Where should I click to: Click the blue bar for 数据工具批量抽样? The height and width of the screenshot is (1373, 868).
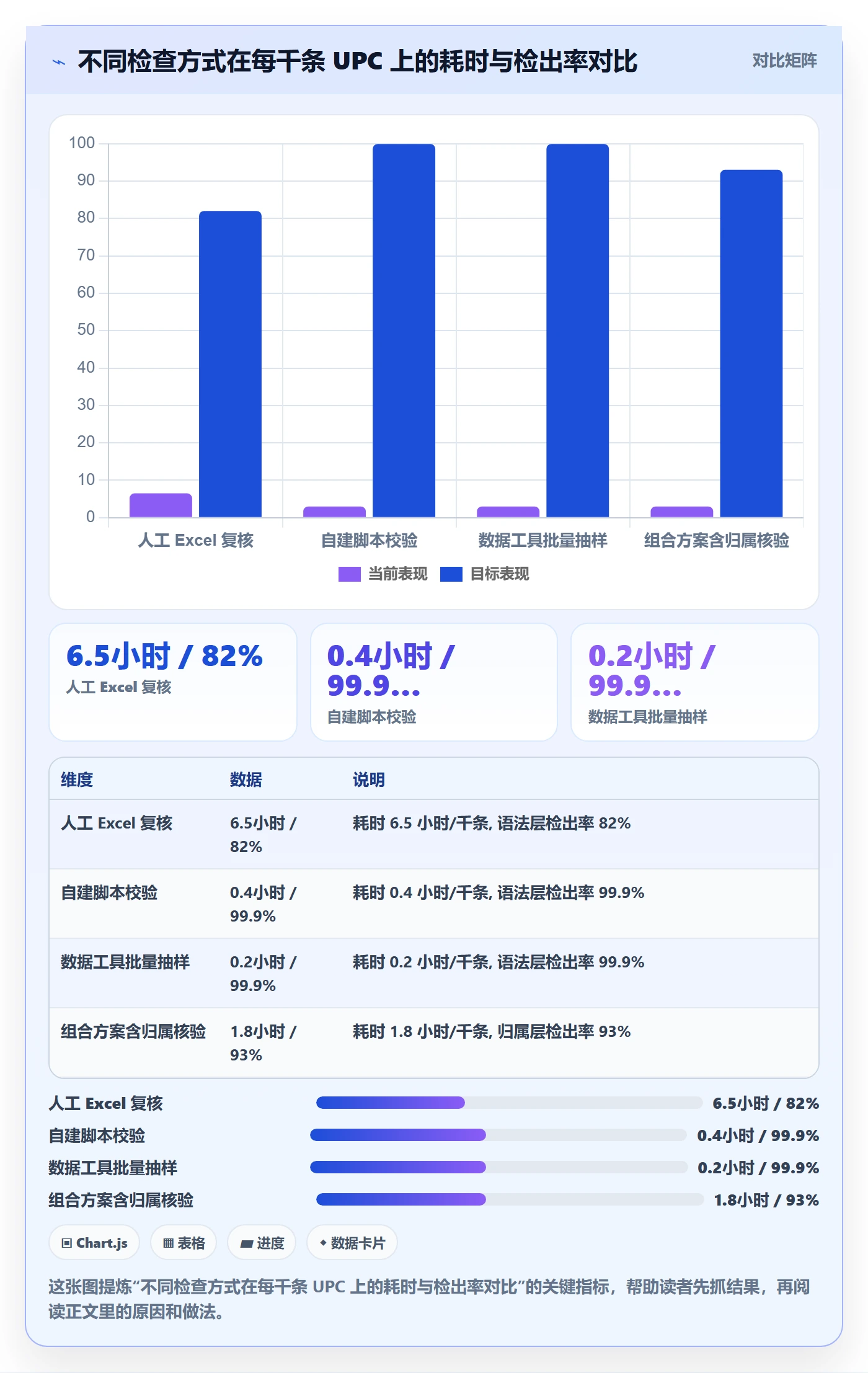tap(577, 331)
